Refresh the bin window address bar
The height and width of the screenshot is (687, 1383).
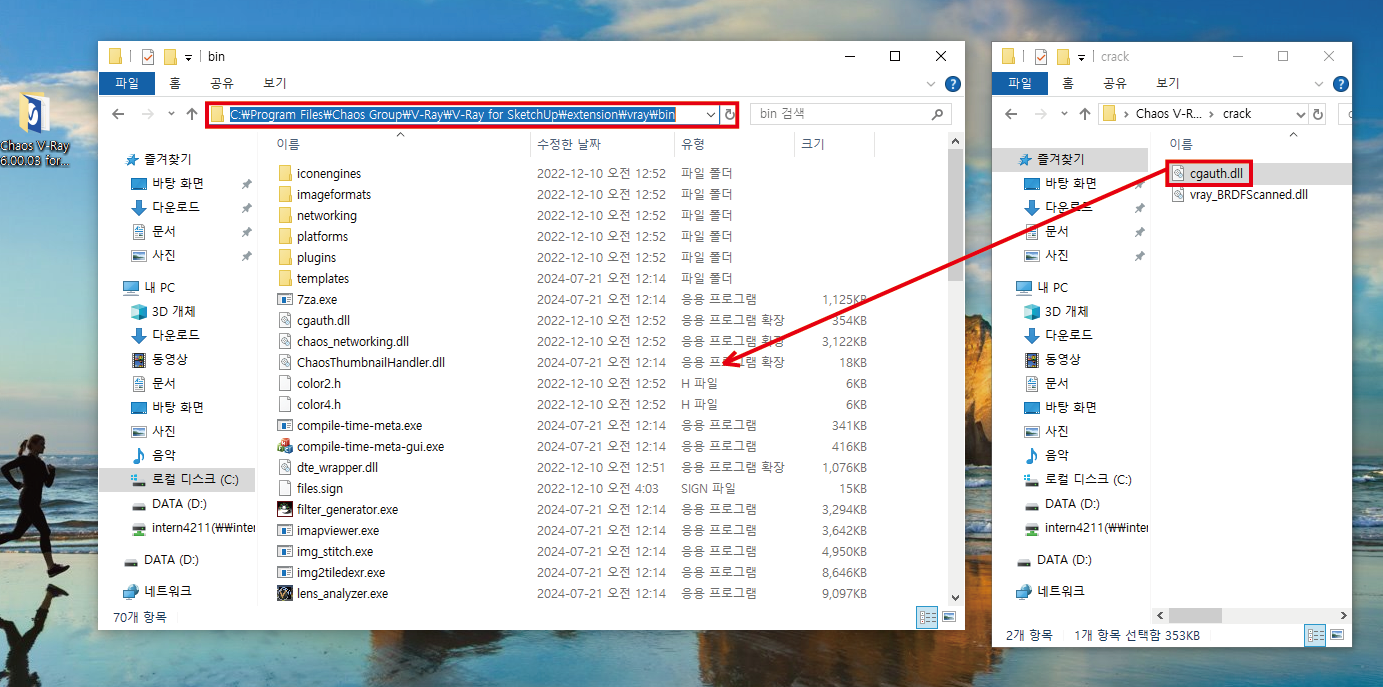tap(729, 115)
